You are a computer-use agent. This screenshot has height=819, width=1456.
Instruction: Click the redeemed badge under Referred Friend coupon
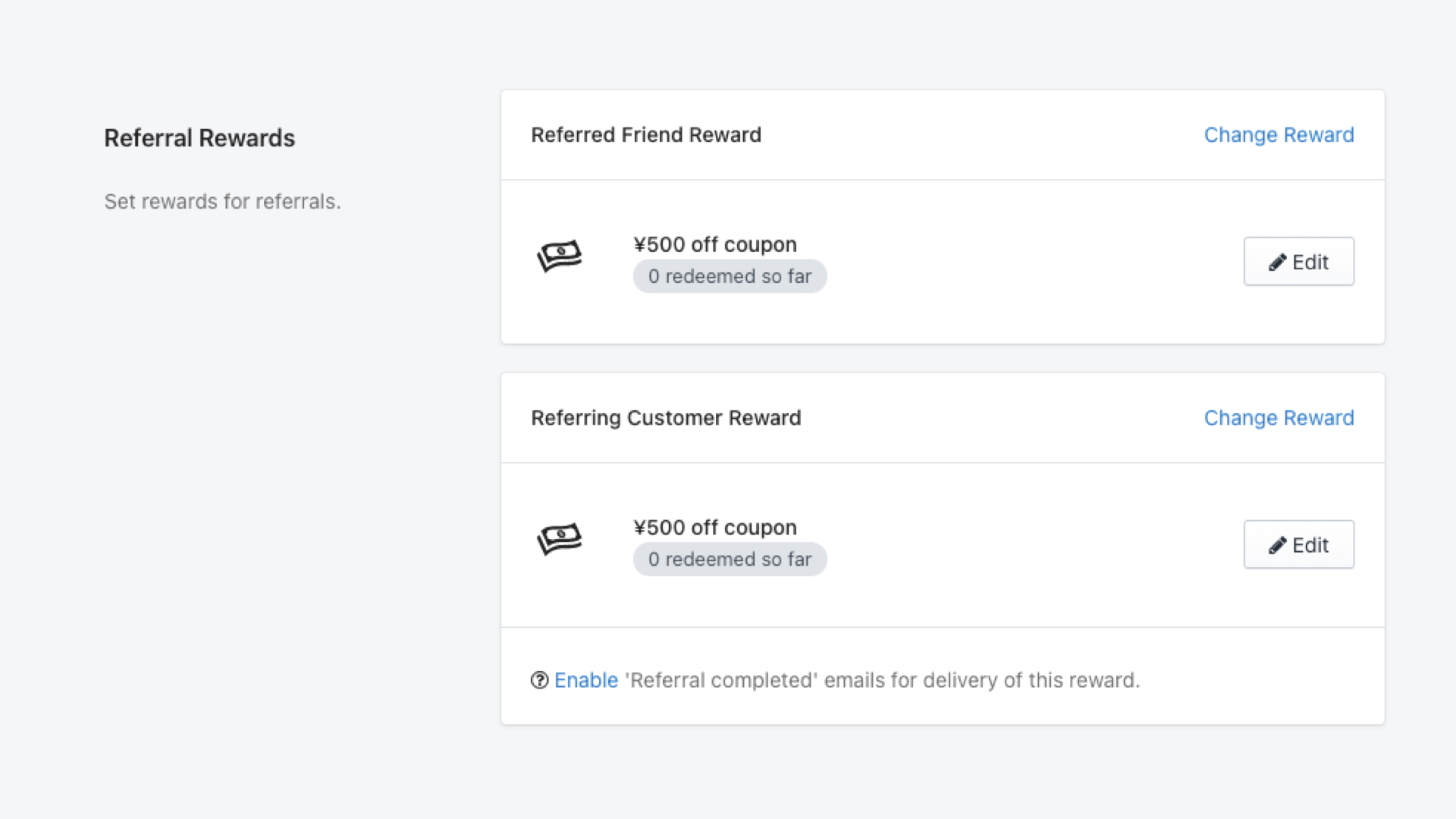(x=730, y=276)
